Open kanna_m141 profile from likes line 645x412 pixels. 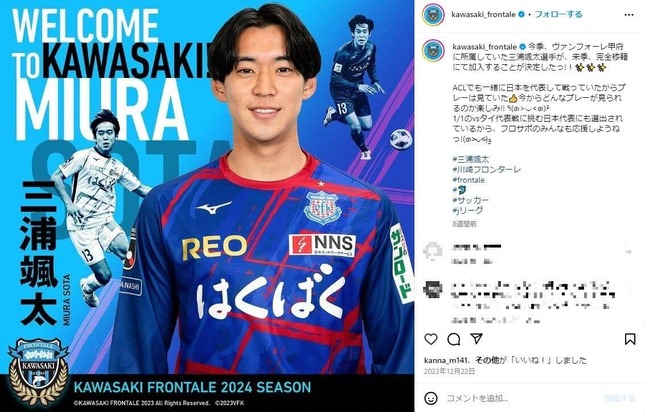coord(445,360)
